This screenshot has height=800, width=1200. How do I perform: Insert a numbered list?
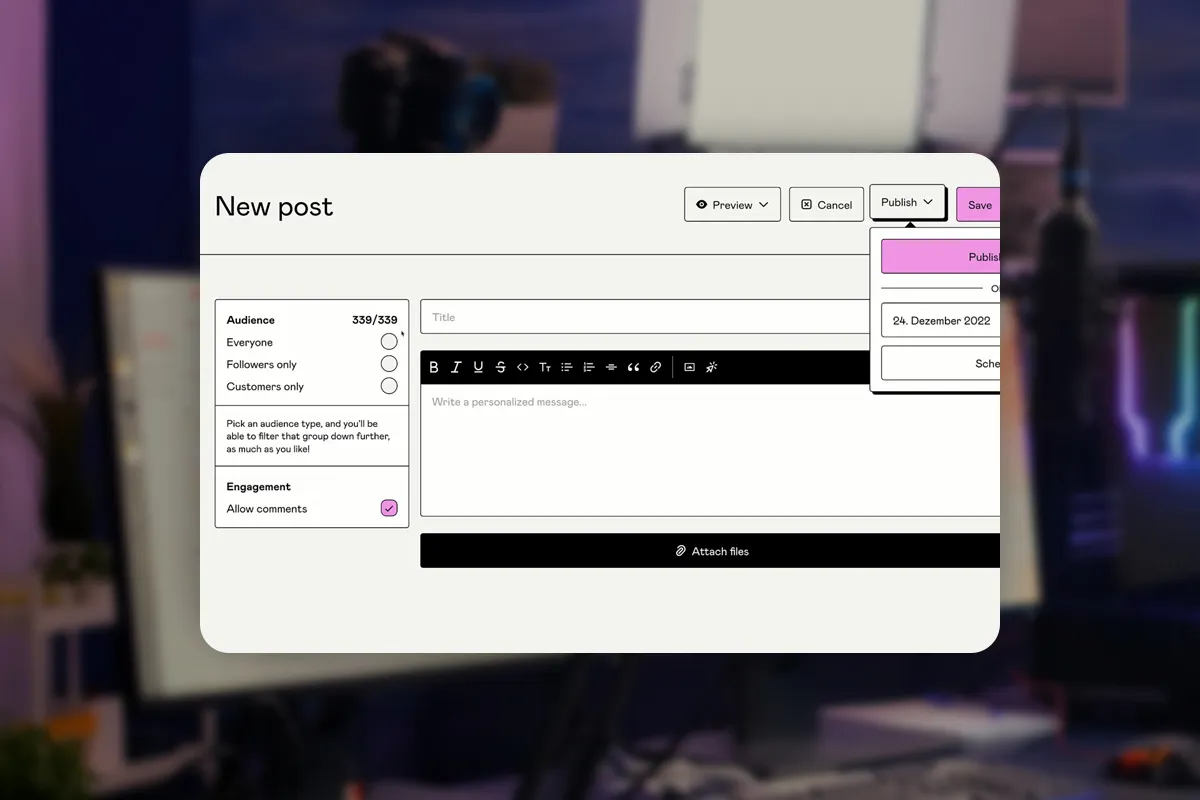pos(588,367)
